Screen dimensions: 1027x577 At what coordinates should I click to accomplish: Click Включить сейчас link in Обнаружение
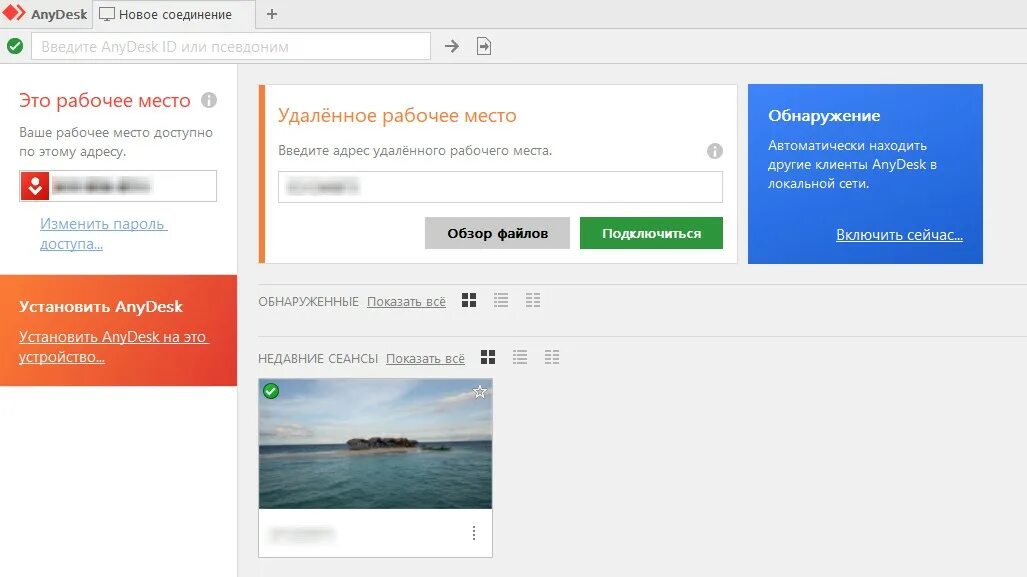point(899,235)
